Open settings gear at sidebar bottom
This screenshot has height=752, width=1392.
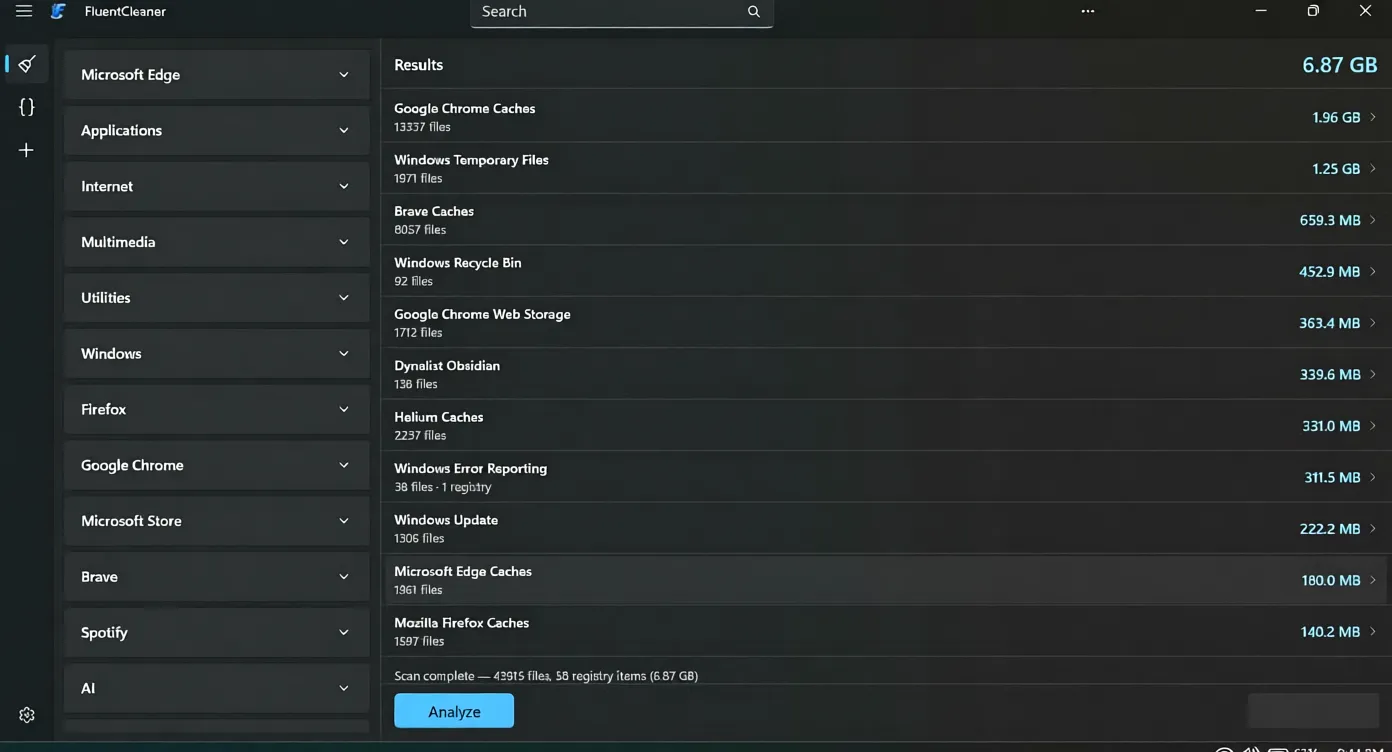27,715
